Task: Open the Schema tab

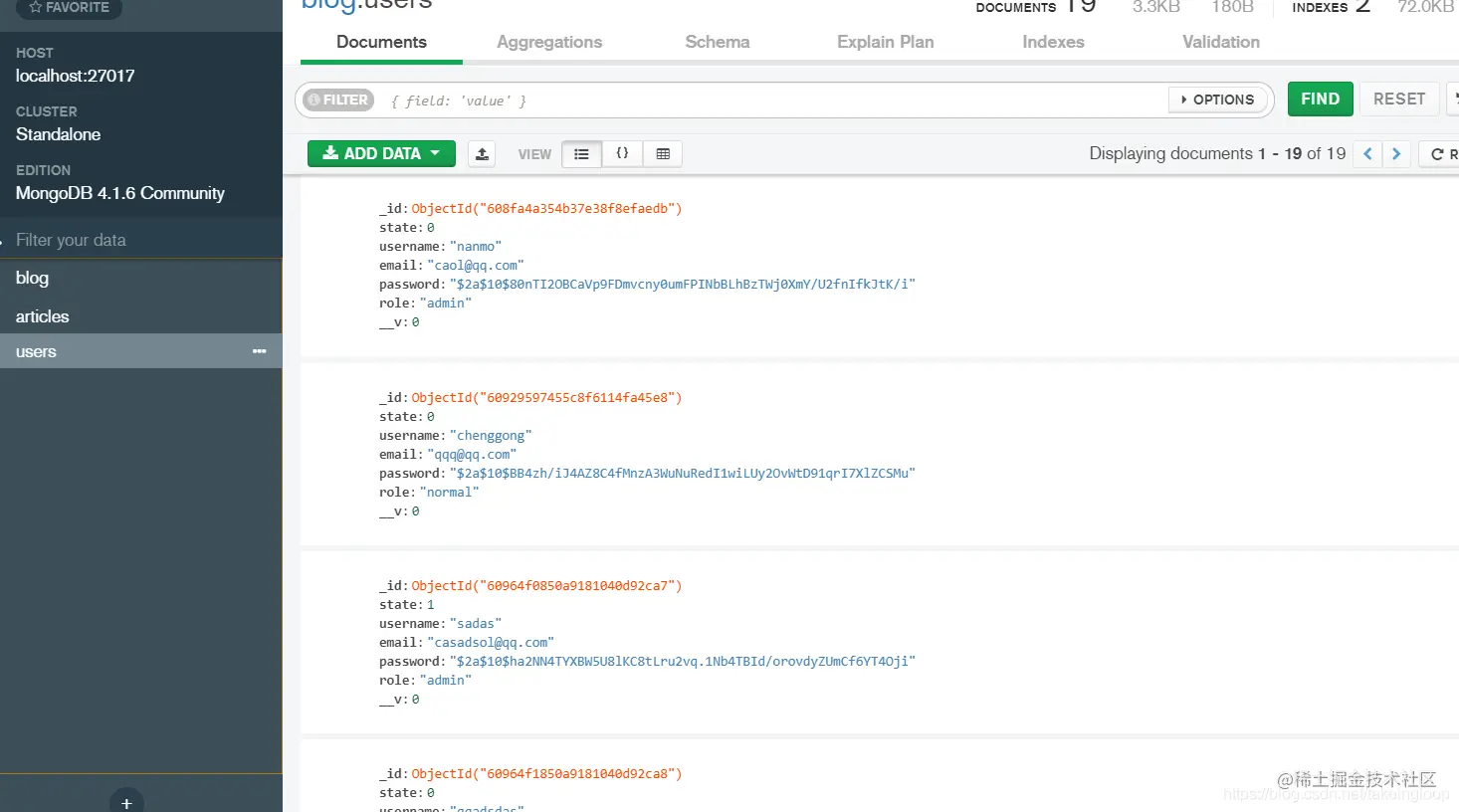Action: coord(718,42)
